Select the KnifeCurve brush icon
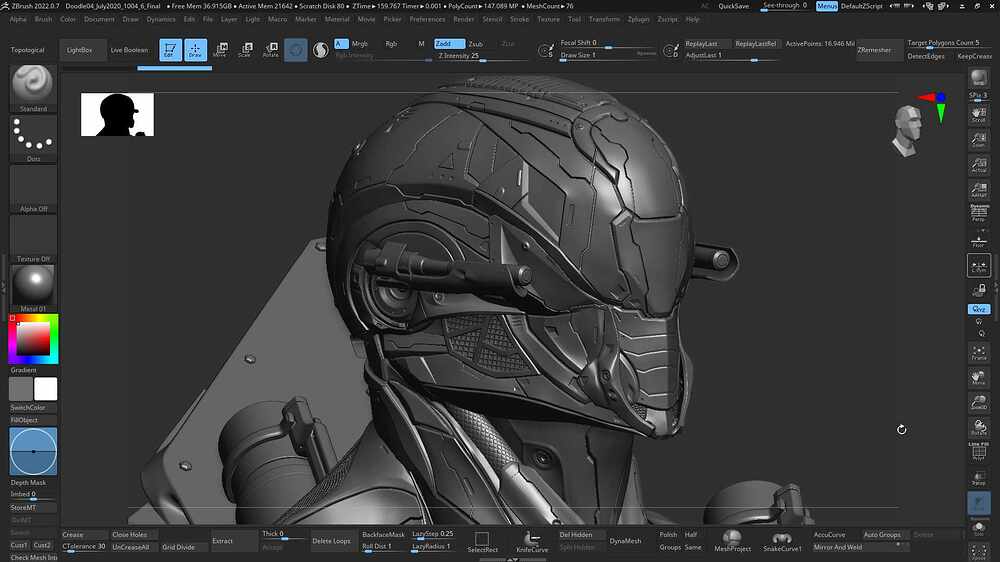 click(532, 542)
